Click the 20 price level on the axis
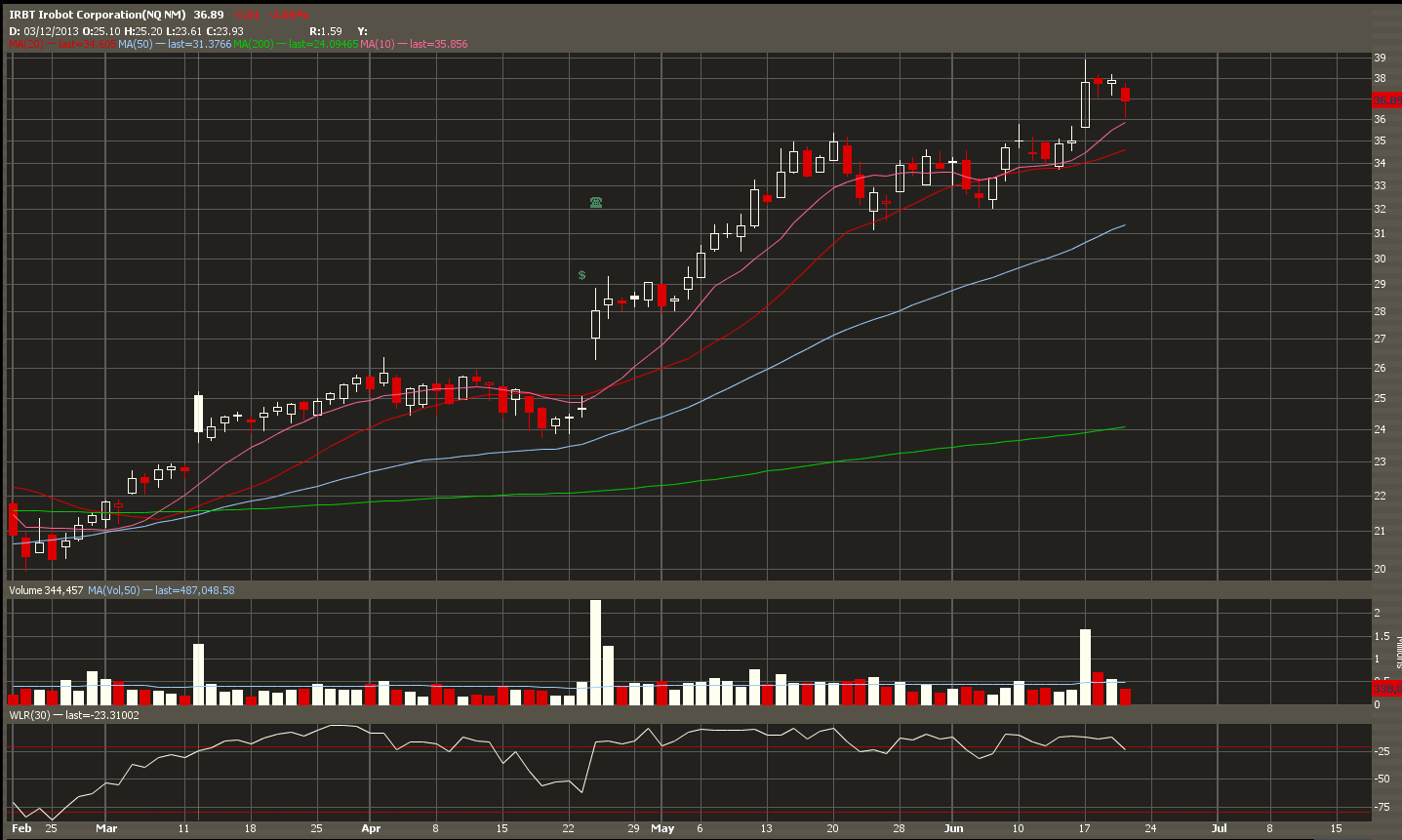Screen dimensions: 1402x840 coord(1381,569)
